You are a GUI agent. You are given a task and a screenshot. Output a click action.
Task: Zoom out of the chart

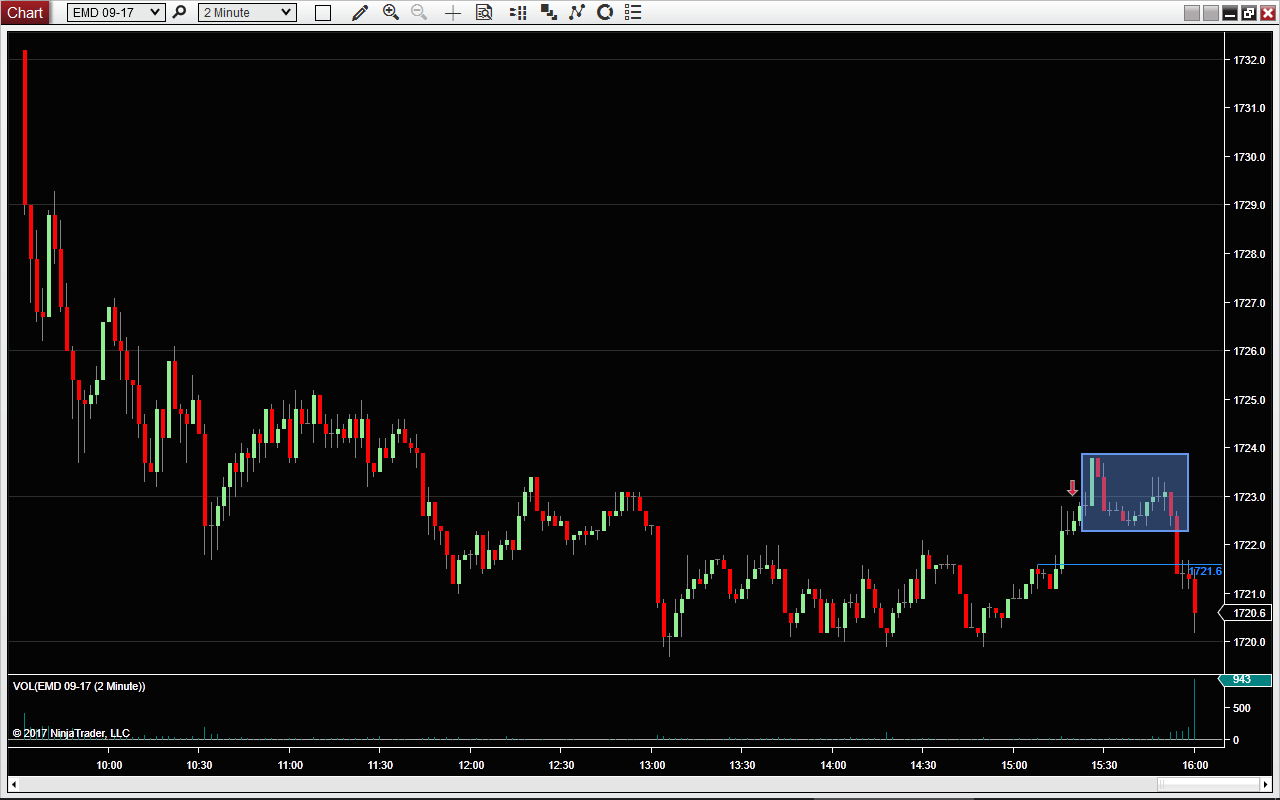[x=420, y=12]
